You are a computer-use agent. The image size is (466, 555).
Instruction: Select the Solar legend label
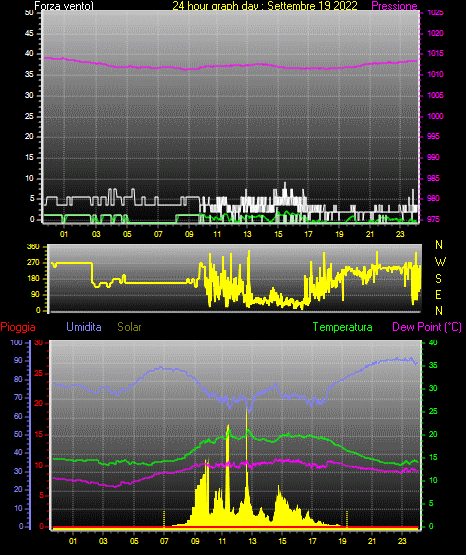coord(129,327)
